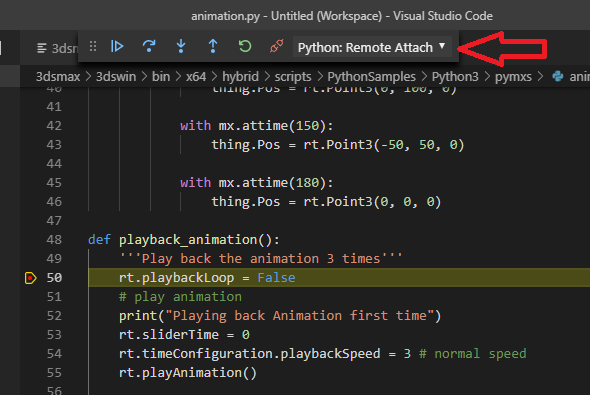Click the 'rt.playAnimation()' line

coord(188,373)
